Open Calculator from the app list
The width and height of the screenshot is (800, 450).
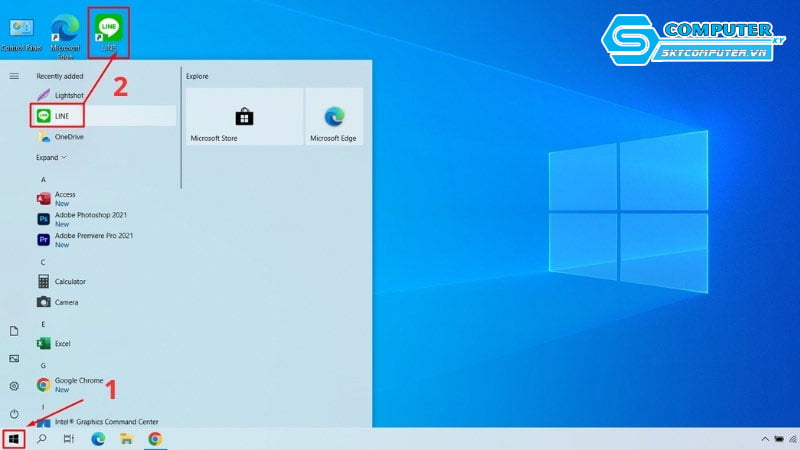[104, 281]
